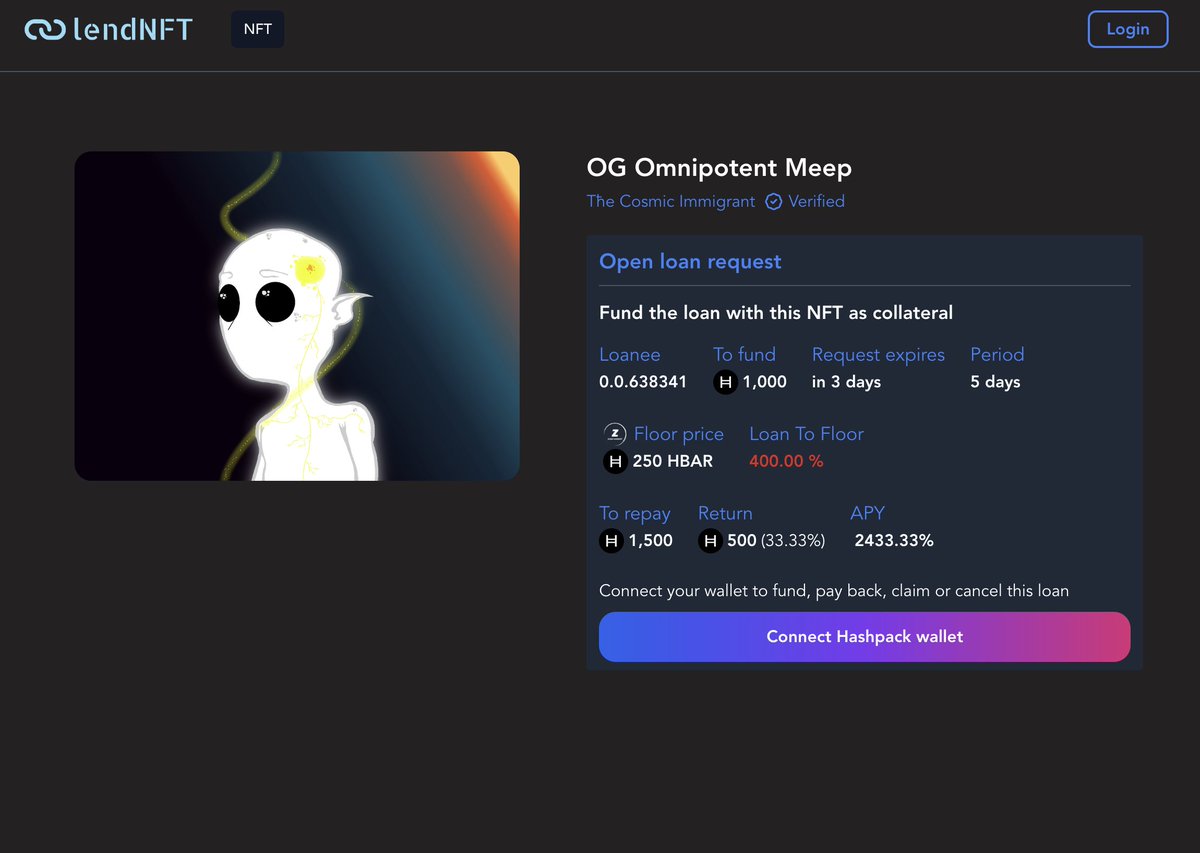The height and width of the screenshot is (853, 1200).
Task: Click the Loanee label
Action: 630,355
